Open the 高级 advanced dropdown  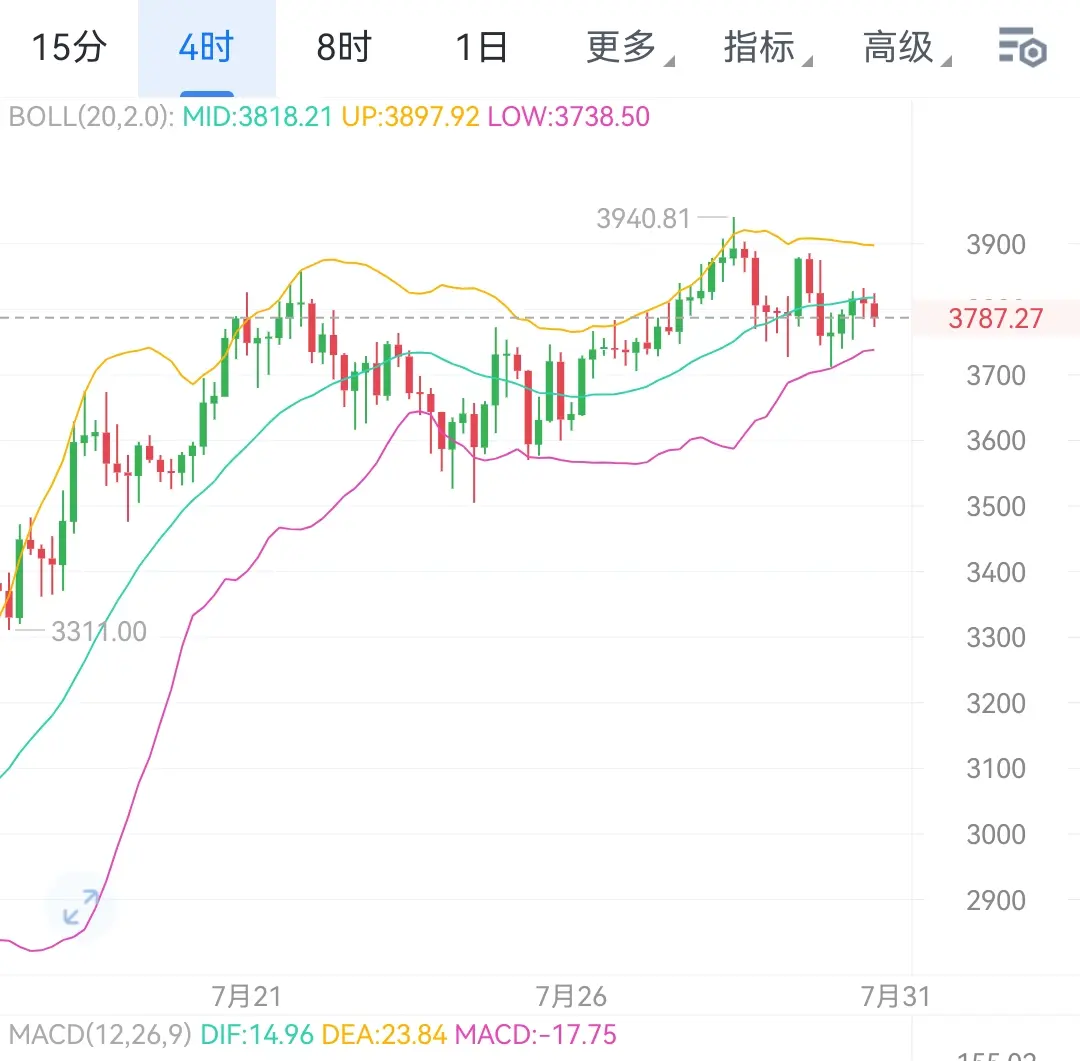[906, 48]
